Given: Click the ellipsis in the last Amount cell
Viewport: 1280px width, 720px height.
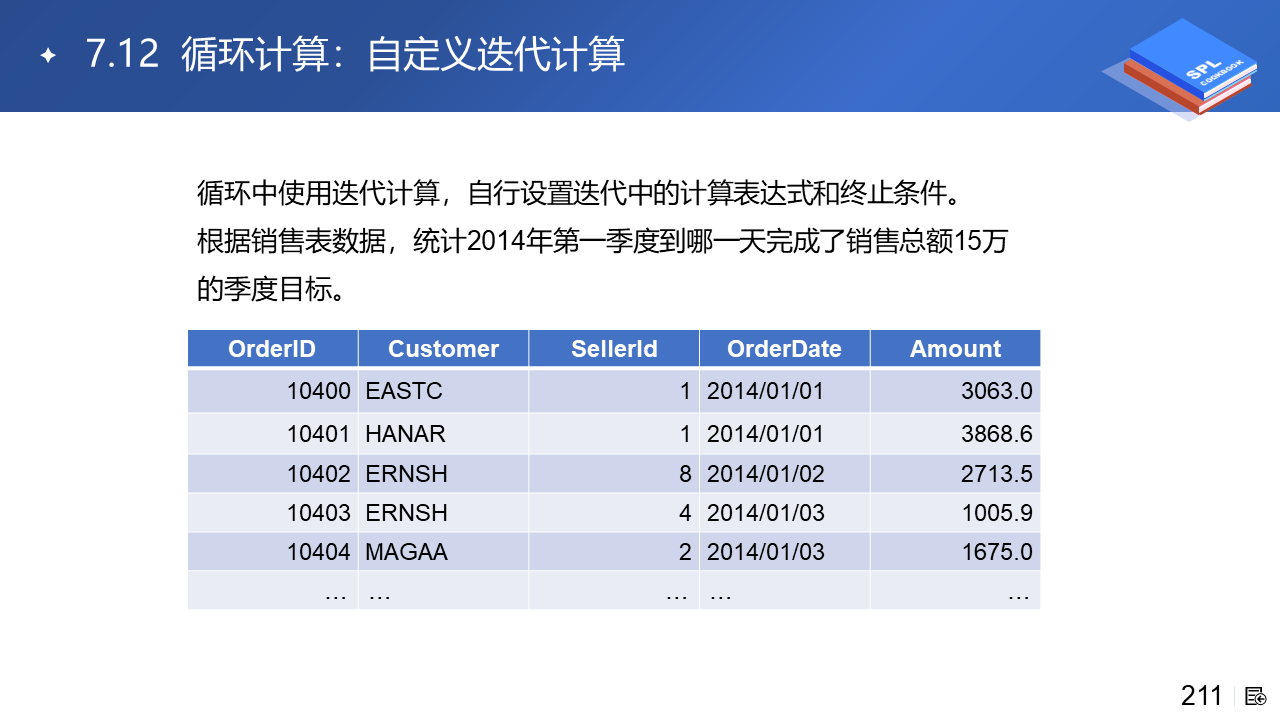Looking at the screenshot, I should point(1018,592).
